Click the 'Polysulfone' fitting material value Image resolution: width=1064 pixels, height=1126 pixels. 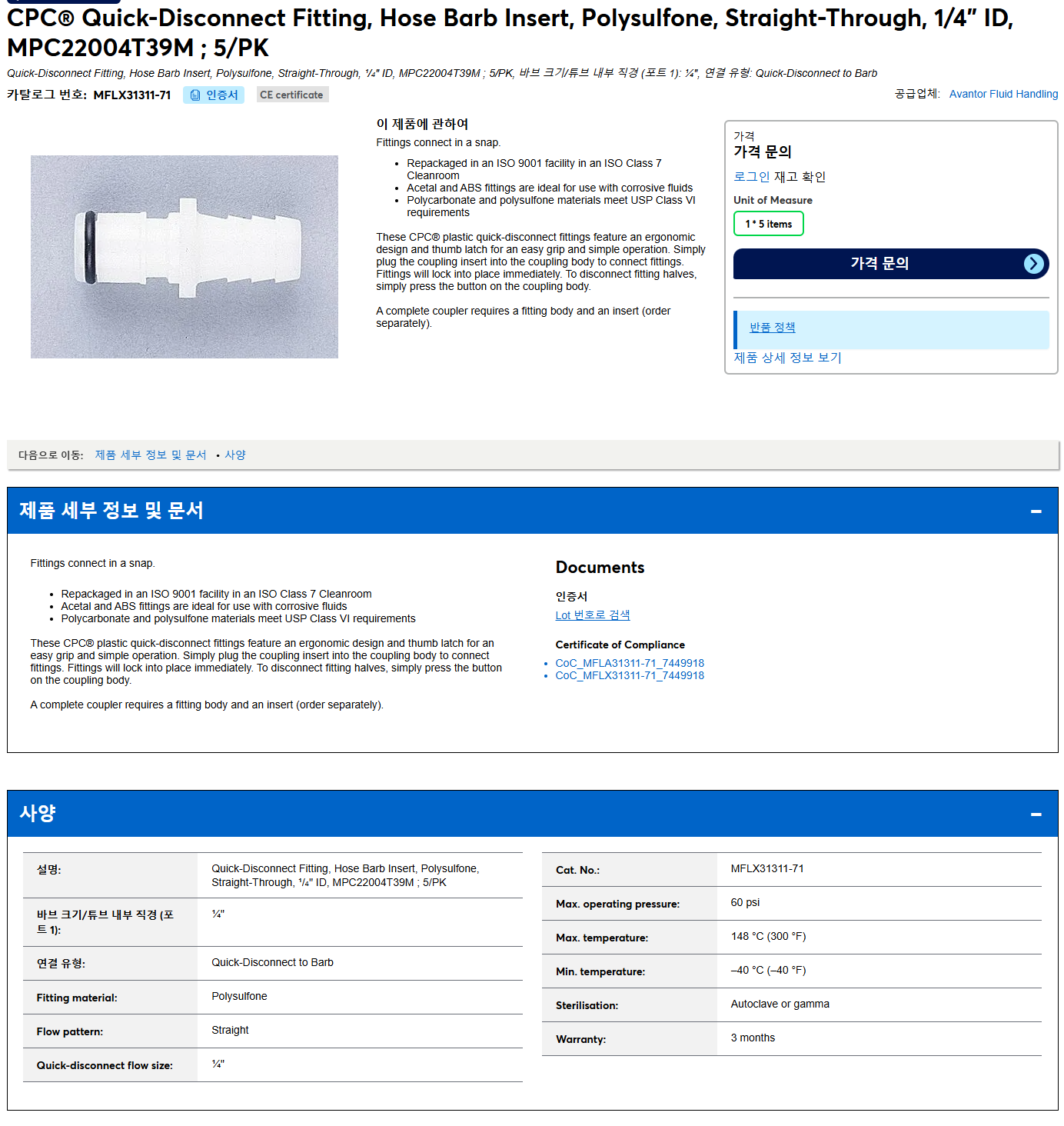239,996
